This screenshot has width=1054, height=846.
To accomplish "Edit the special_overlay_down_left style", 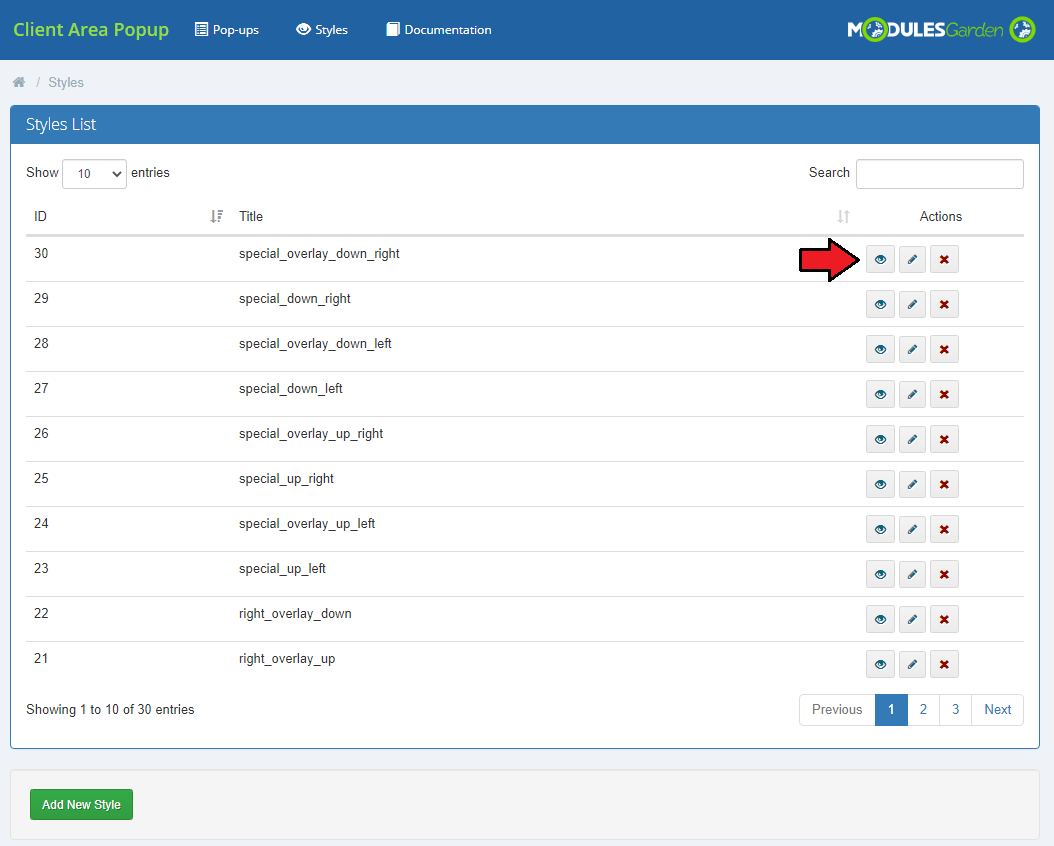I will point(912,349).
